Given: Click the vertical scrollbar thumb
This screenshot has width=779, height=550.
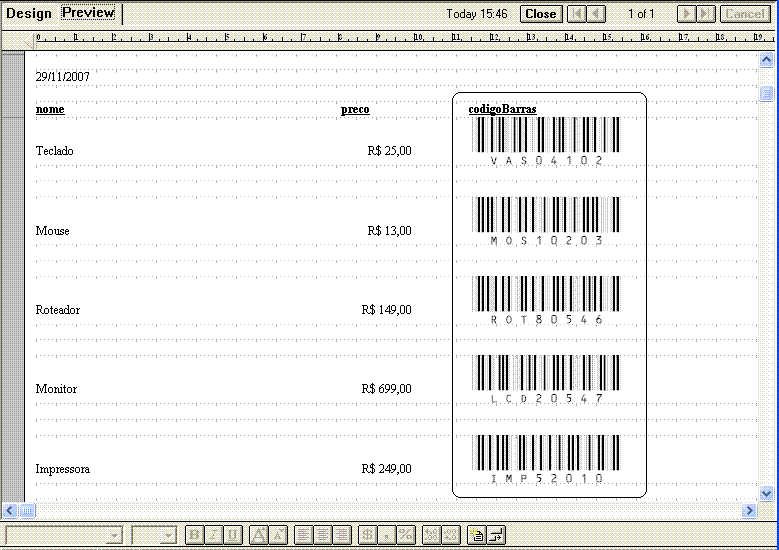Looking at the screenshot, I should click(767, 93).
